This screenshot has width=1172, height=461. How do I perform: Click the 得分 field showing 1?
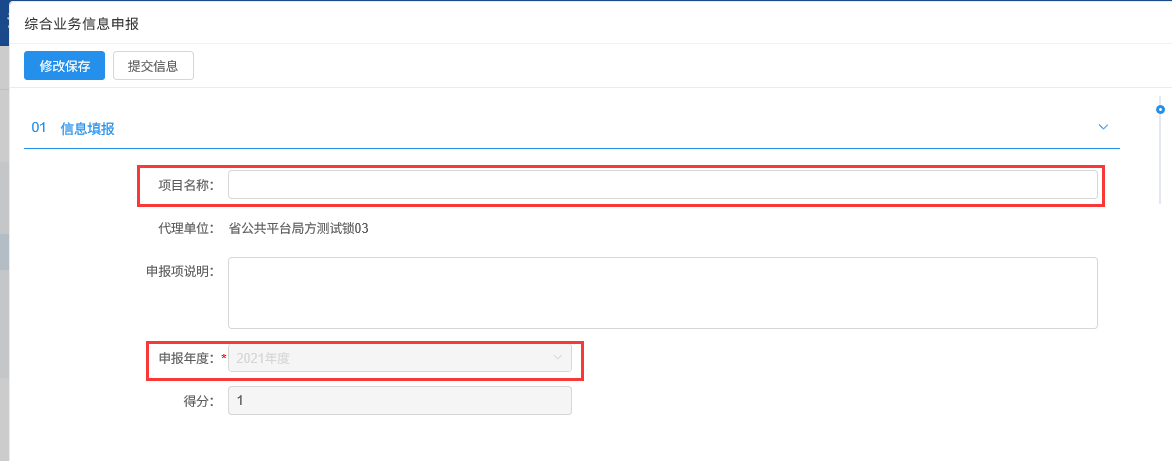[400, 400]
